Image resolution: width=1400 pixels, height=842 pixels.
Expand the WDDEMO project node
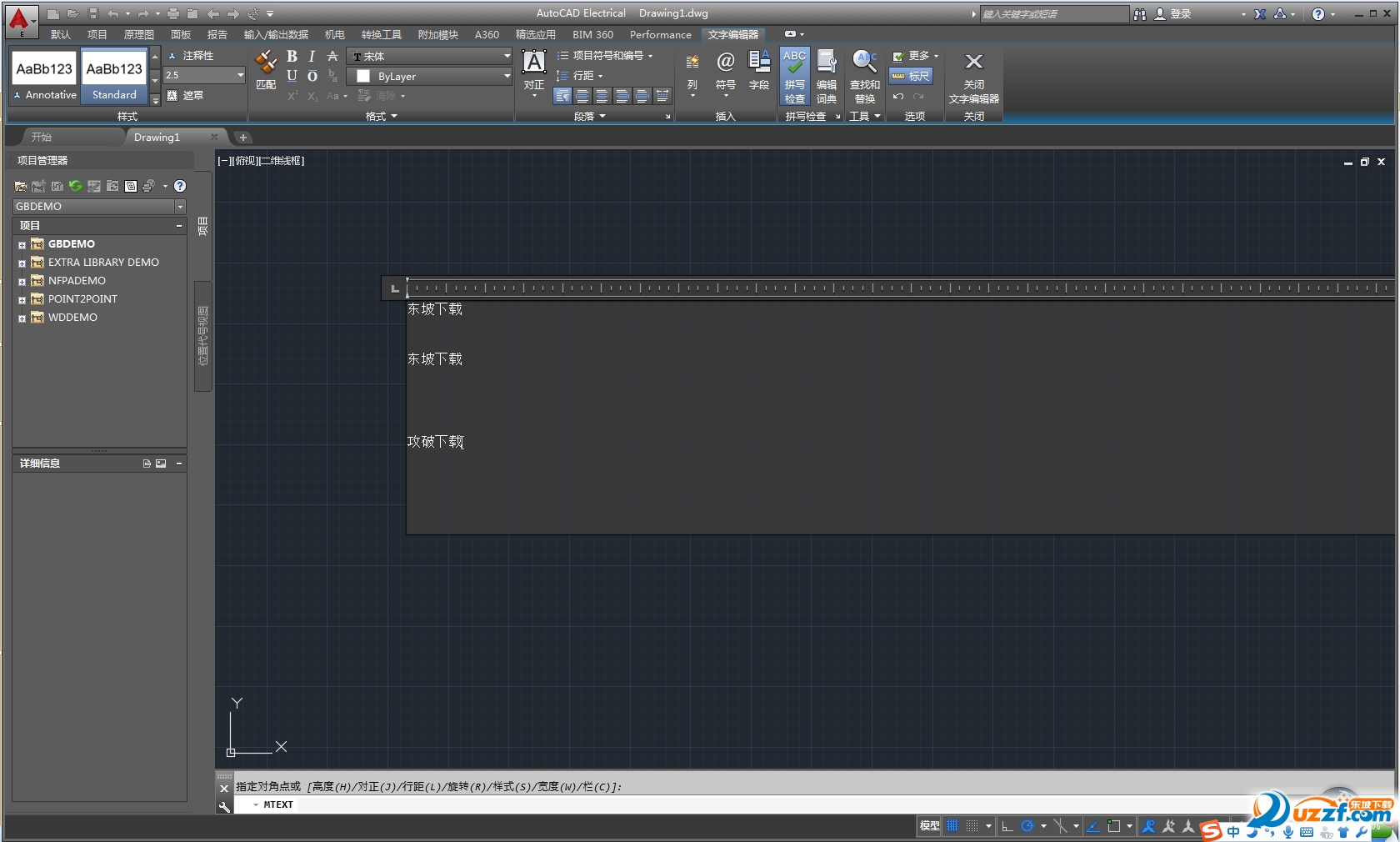(22, 318)
